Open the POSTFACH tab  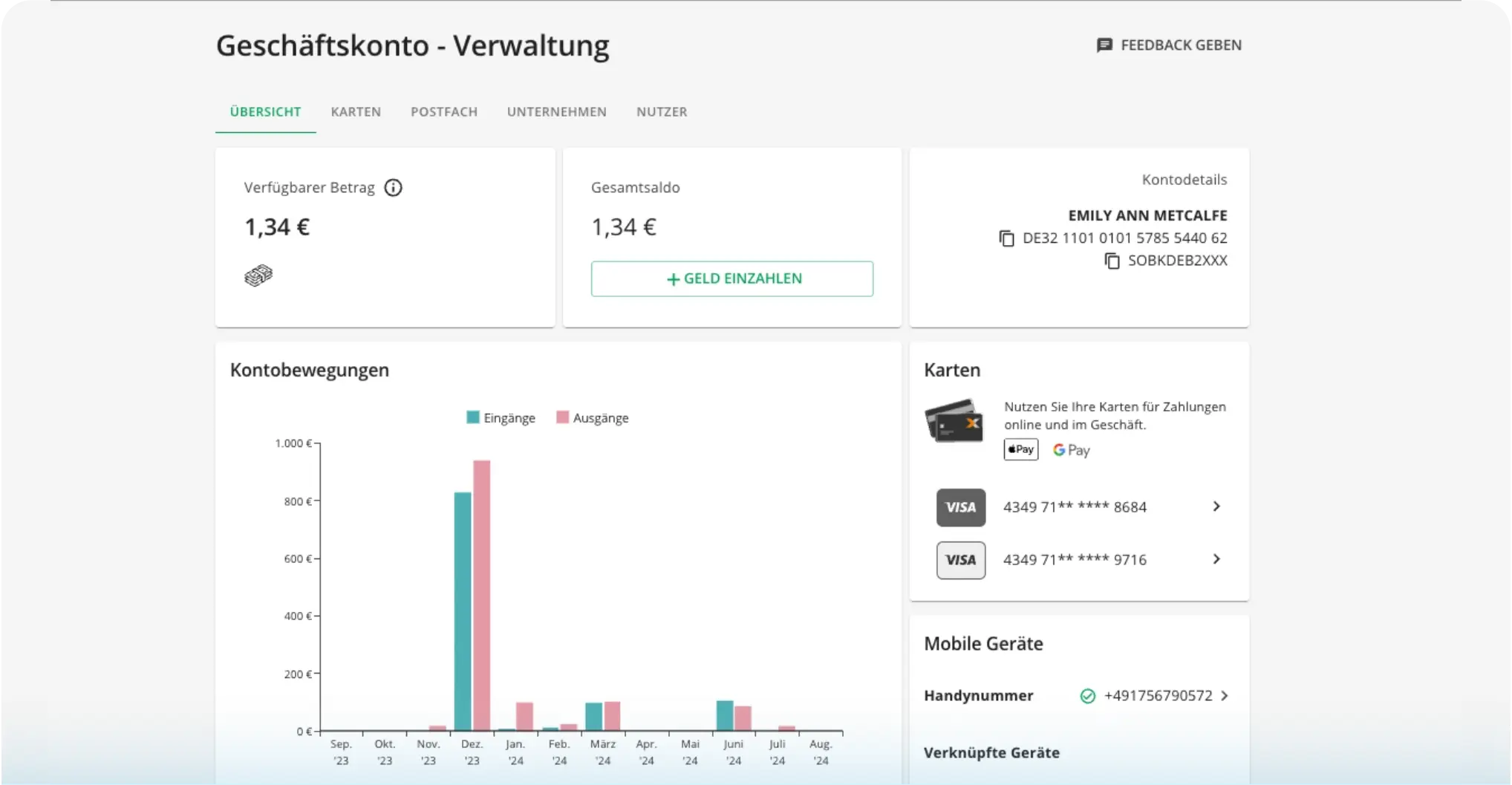443,111
